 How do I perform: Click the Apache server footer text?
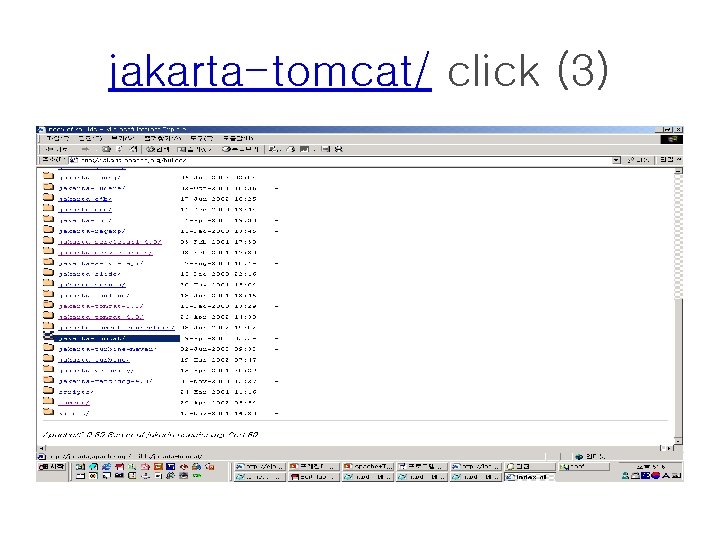150,434
